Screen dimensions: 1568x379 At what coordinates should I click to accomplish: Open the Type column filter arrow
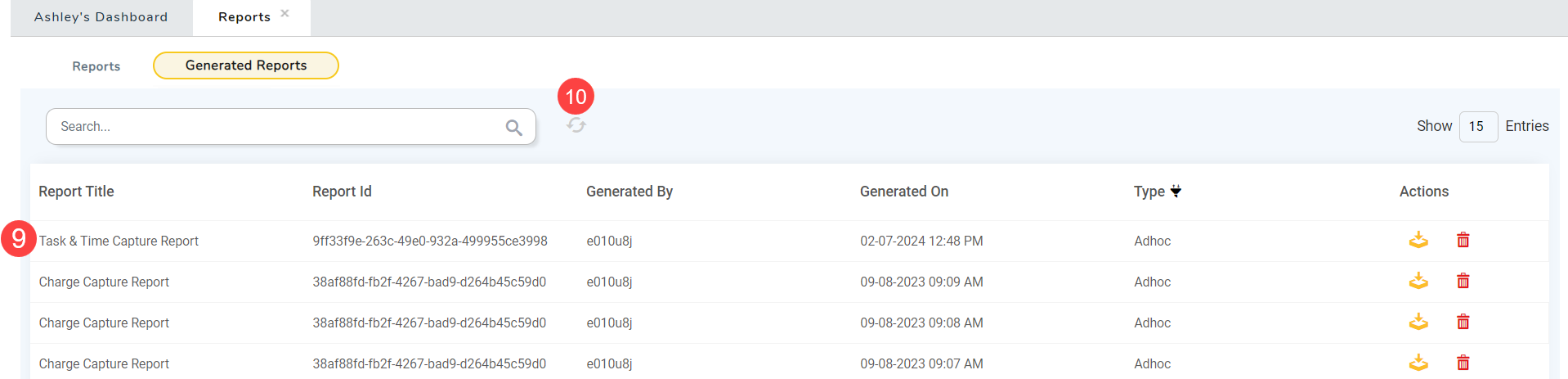[1176, 192]
